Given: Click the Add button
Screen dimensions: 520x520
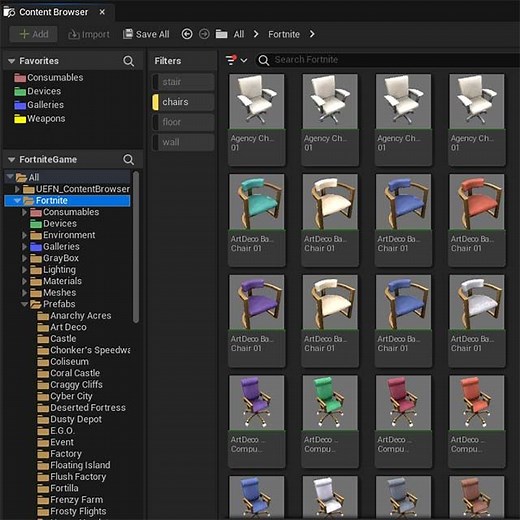Looking at the screenshot, I should [33, 34].
